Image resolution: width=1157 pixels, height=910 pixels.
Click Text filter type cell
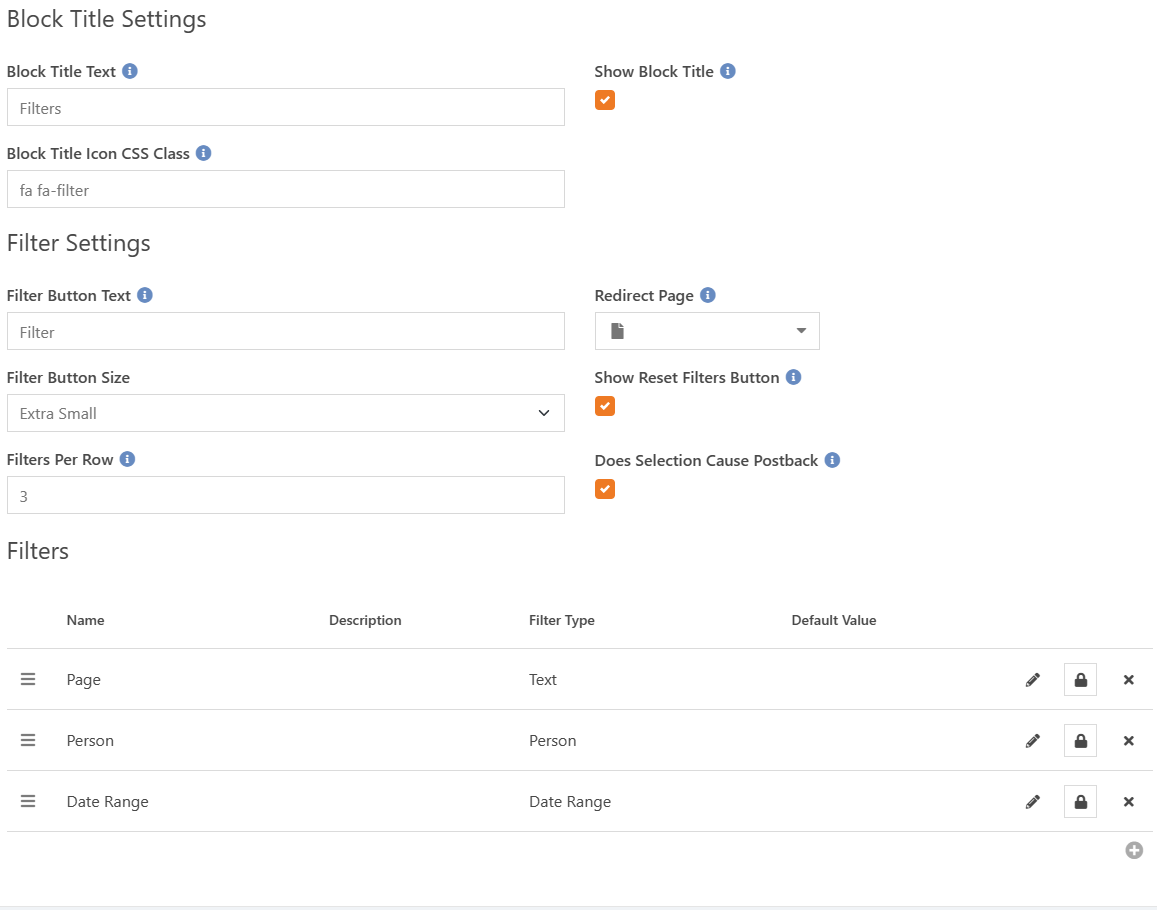tap(543, 680)
